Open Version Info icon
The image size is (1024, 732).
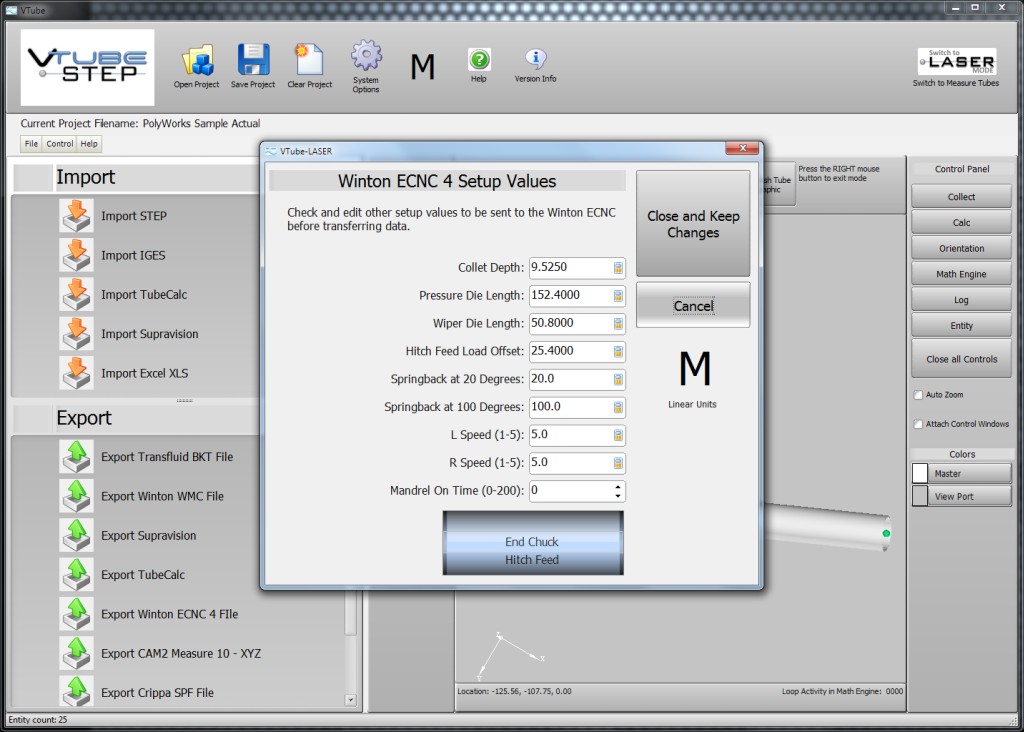pos(535,59)
